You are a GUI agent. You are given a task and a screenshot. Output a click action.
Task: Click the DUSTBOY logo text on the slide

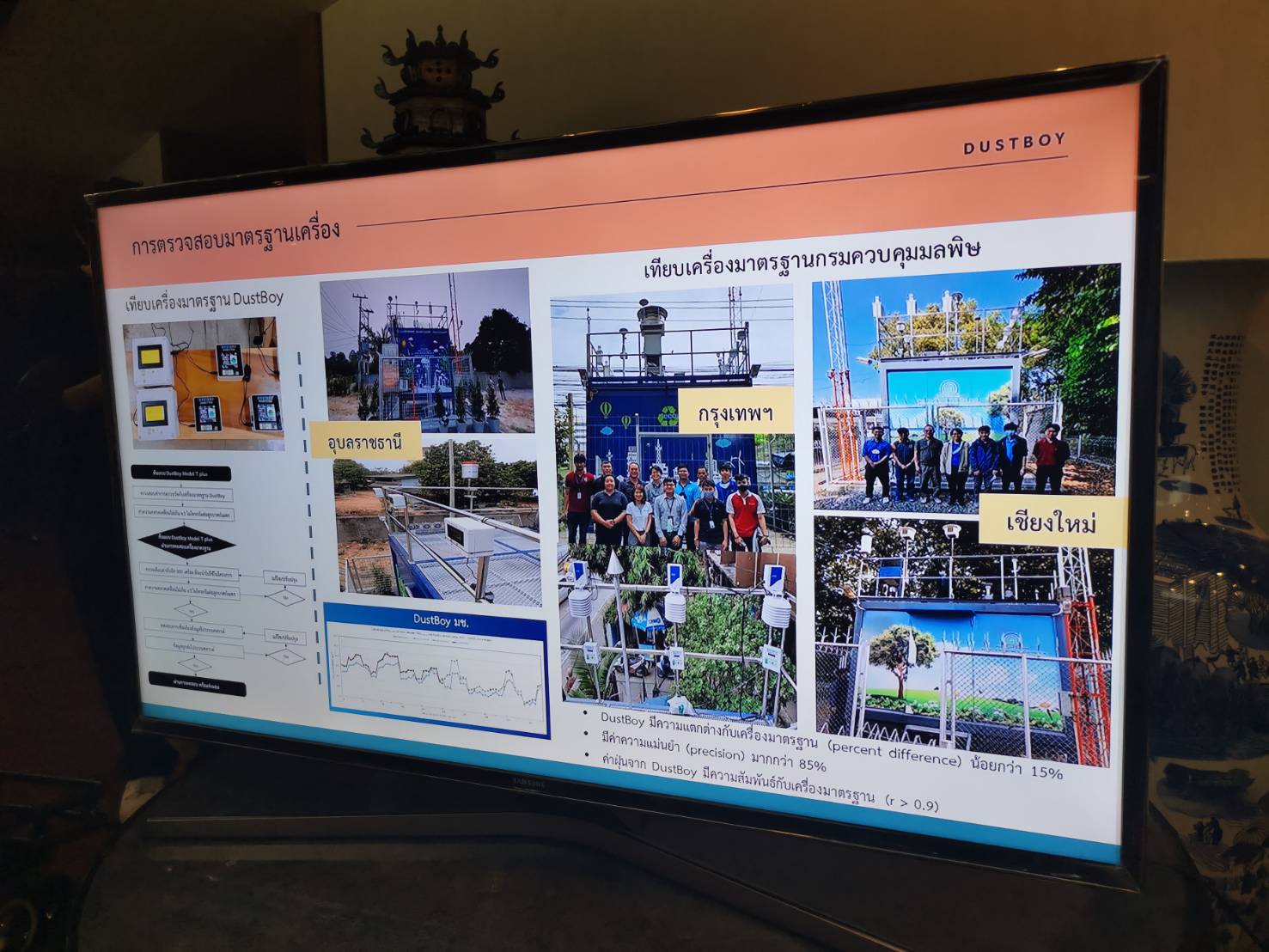point(1014,143)
